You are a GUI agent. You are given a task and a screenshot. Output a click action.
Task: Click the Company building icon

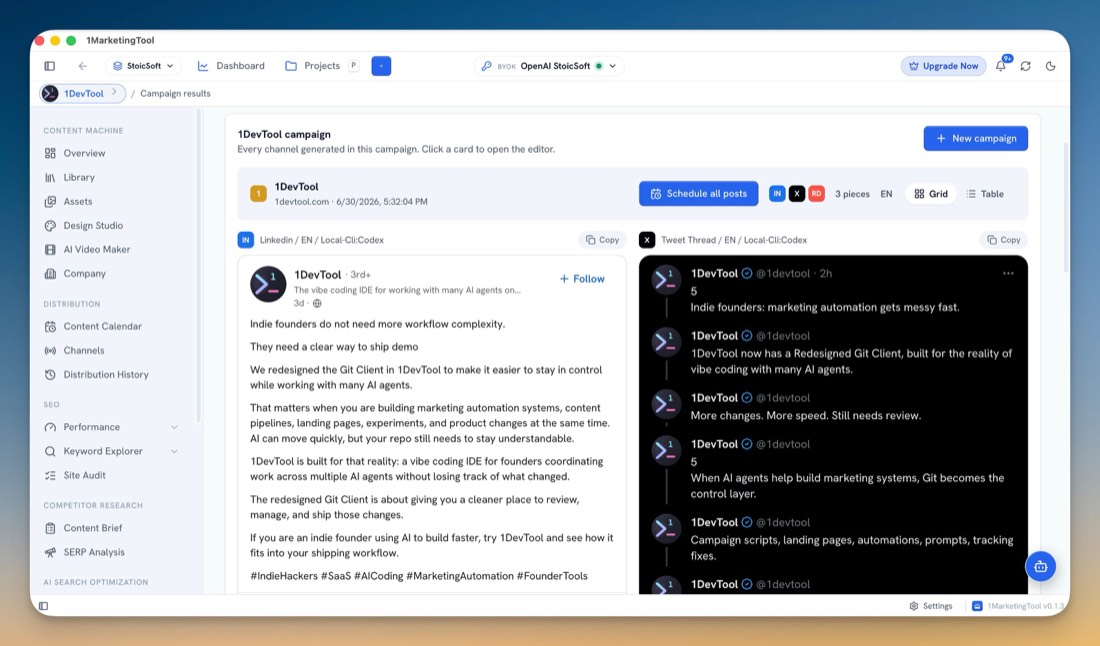[x=51, y=274]
